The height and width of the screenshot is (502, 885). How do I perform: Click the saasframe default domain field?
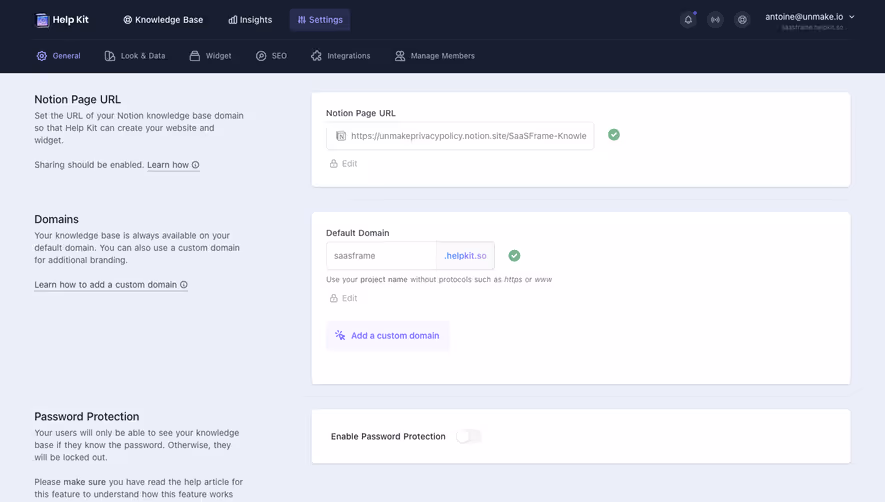click(381, 256)
